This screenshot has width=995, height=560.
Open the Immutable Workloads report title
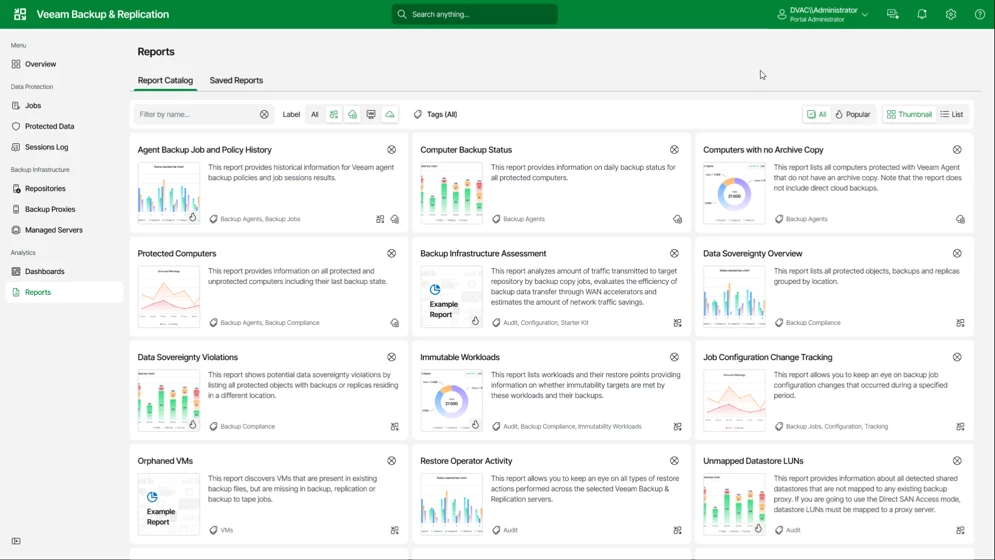(x=460, y=357)
